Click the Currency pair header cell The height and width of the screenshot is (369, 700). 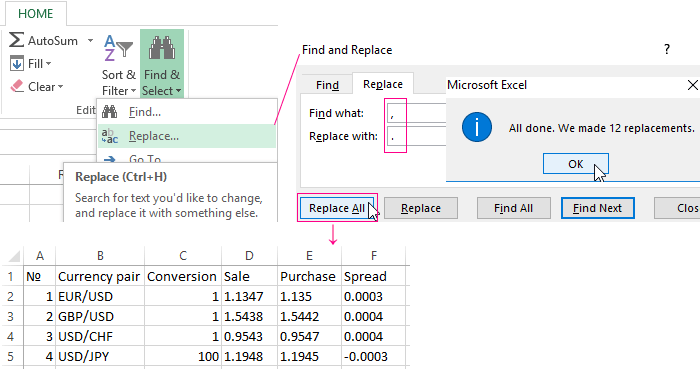pyautogui.click(x=100, y=276)
